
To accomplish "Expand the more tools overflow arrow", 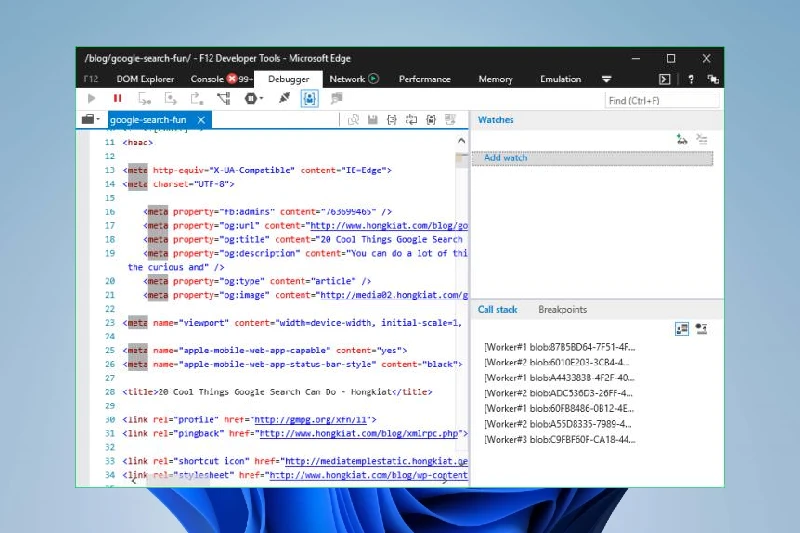I will click(606, 79).
